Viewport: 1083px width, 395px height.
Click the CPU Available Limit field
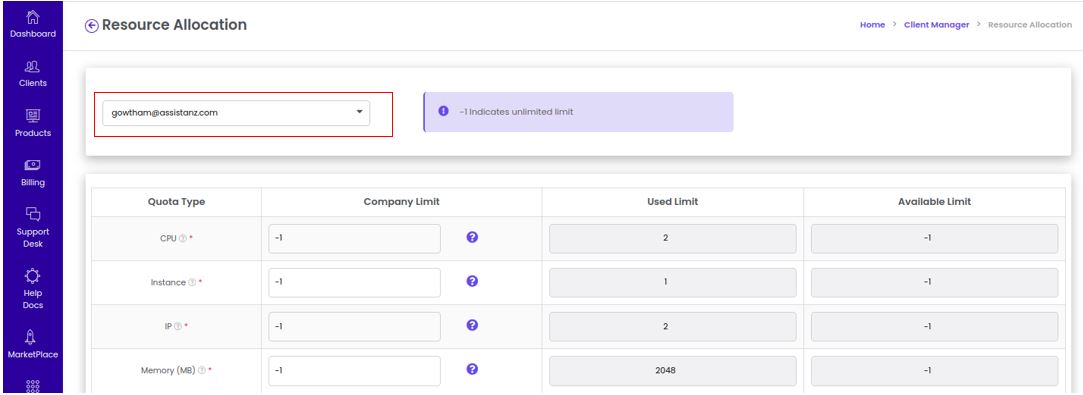click(x=935, y=238)
